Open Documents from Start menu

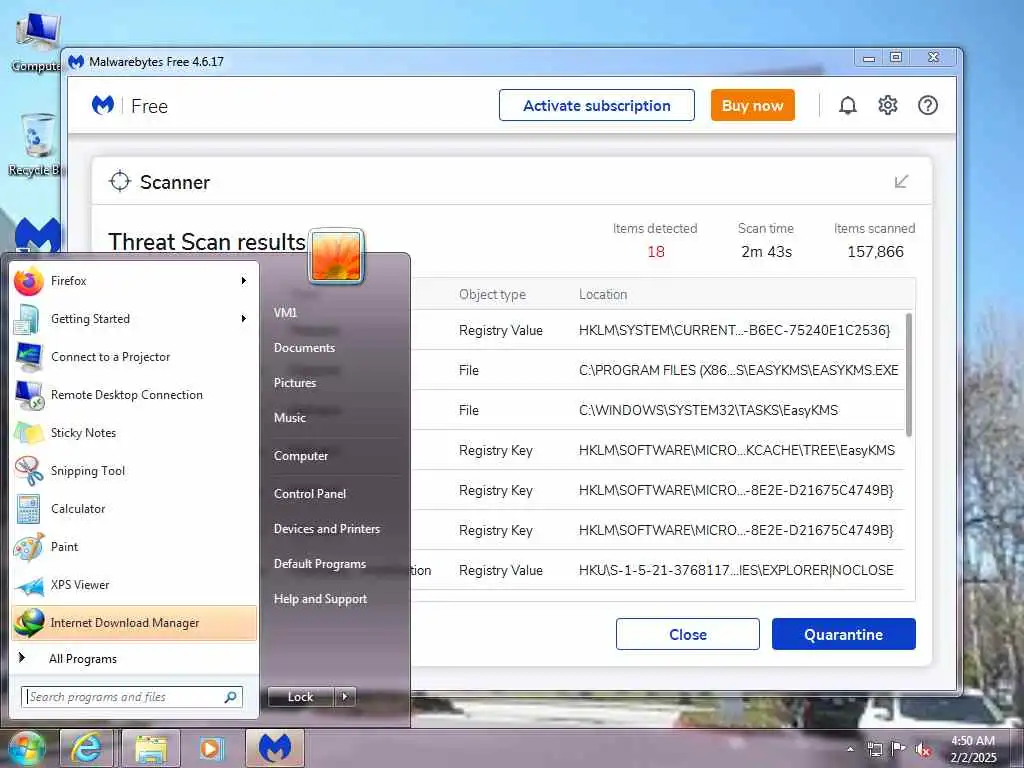click(304, 348)
